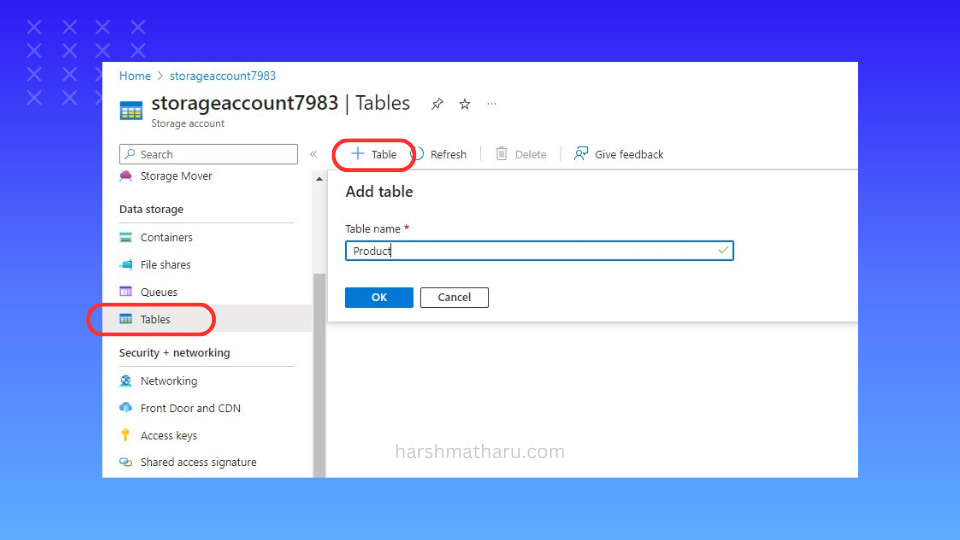Add a new Table from toolbar
This screenshot has height=540, width=960.
pyautogui.click(x=373, y=154)
